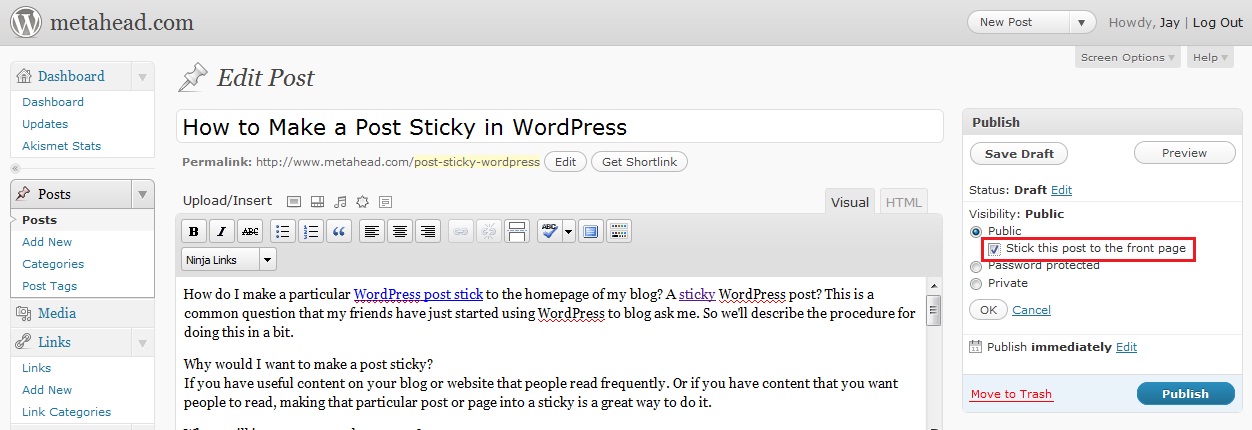Click the Media menu icon
Image resolution: width=1252 pixels, height=430 pixels.
tap(23, 313)
